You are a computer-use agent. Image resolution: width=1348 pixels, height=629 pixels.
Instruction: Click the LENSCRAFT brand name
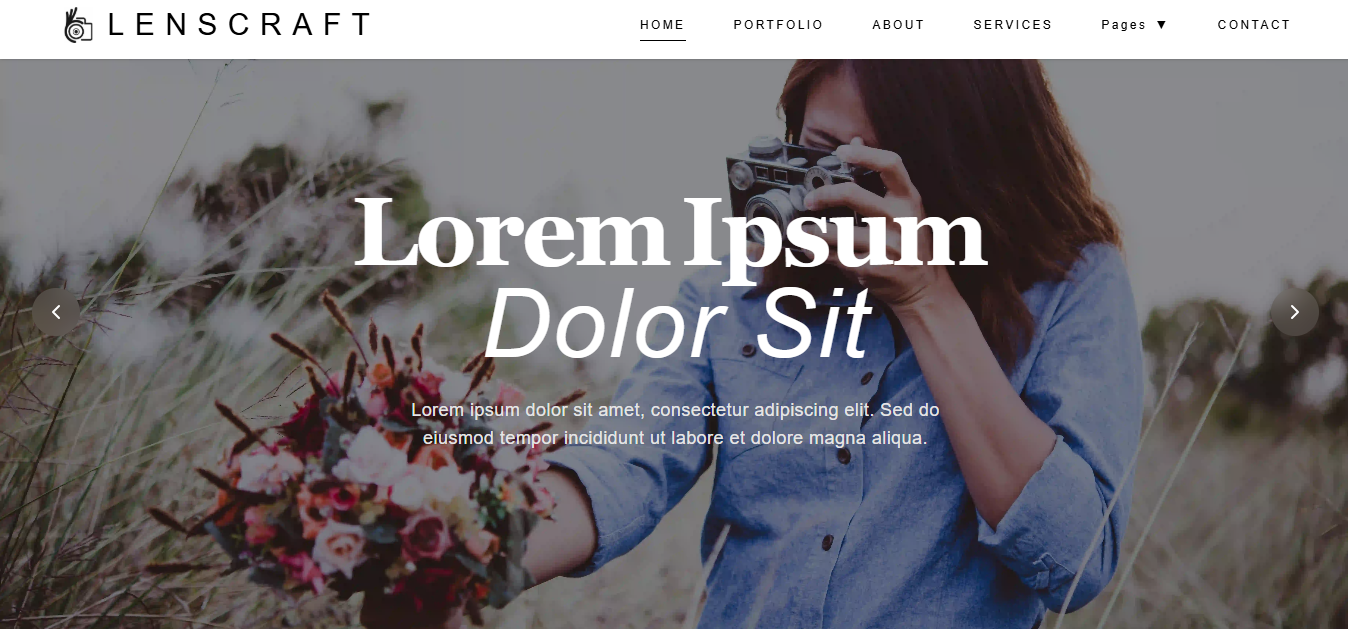coord(238,25)
